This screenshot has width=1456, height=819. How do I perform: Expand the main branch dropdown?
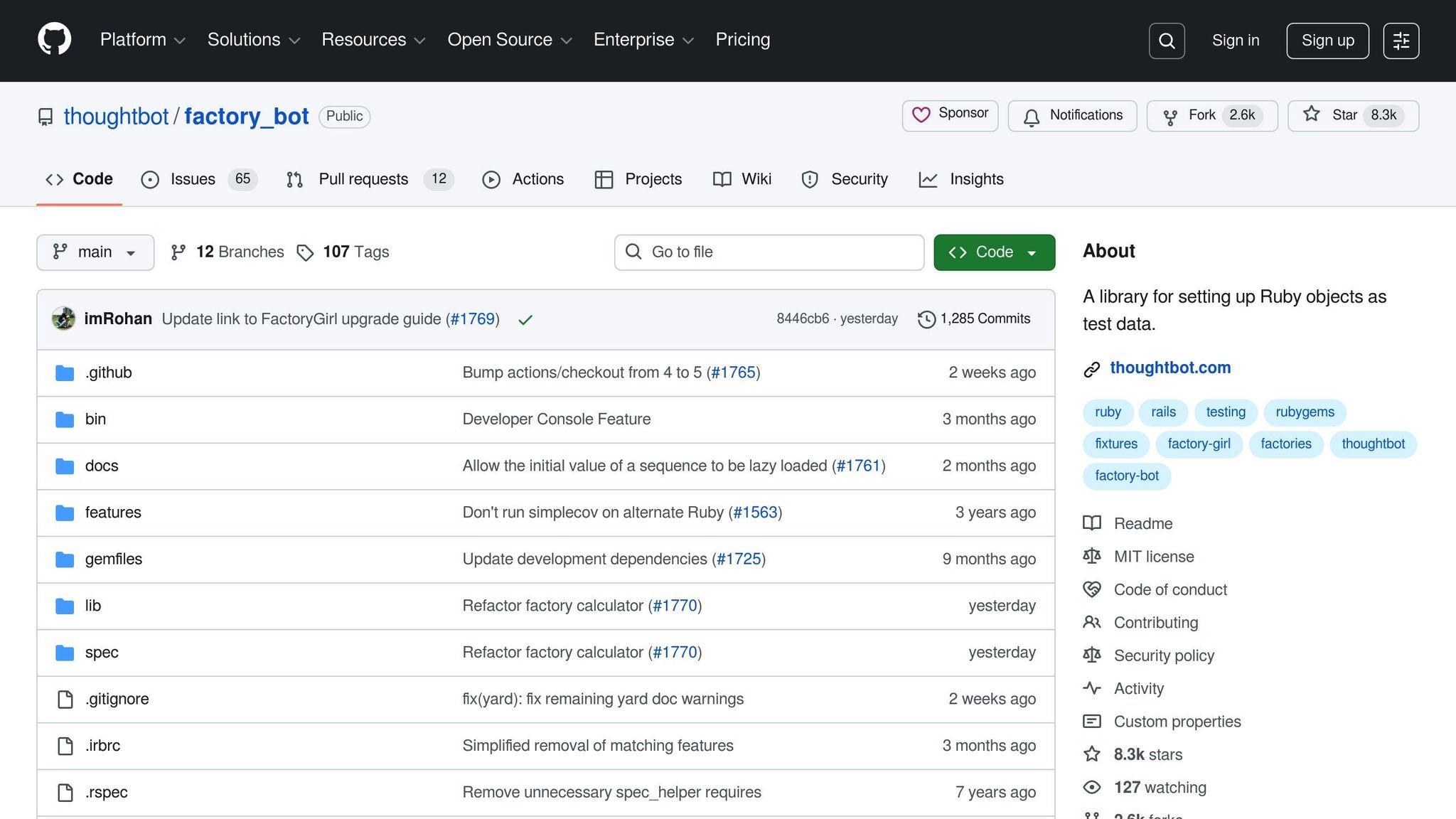coord(95,252)
